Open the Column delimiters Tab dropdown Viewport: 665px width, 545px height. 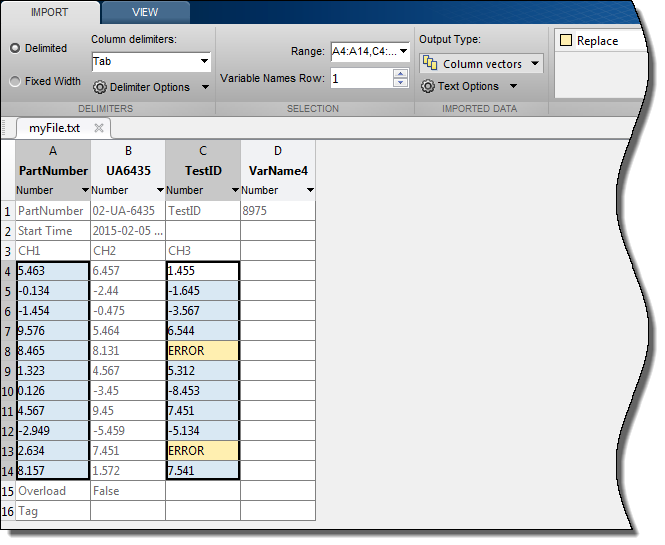click(x=203, y=62)
